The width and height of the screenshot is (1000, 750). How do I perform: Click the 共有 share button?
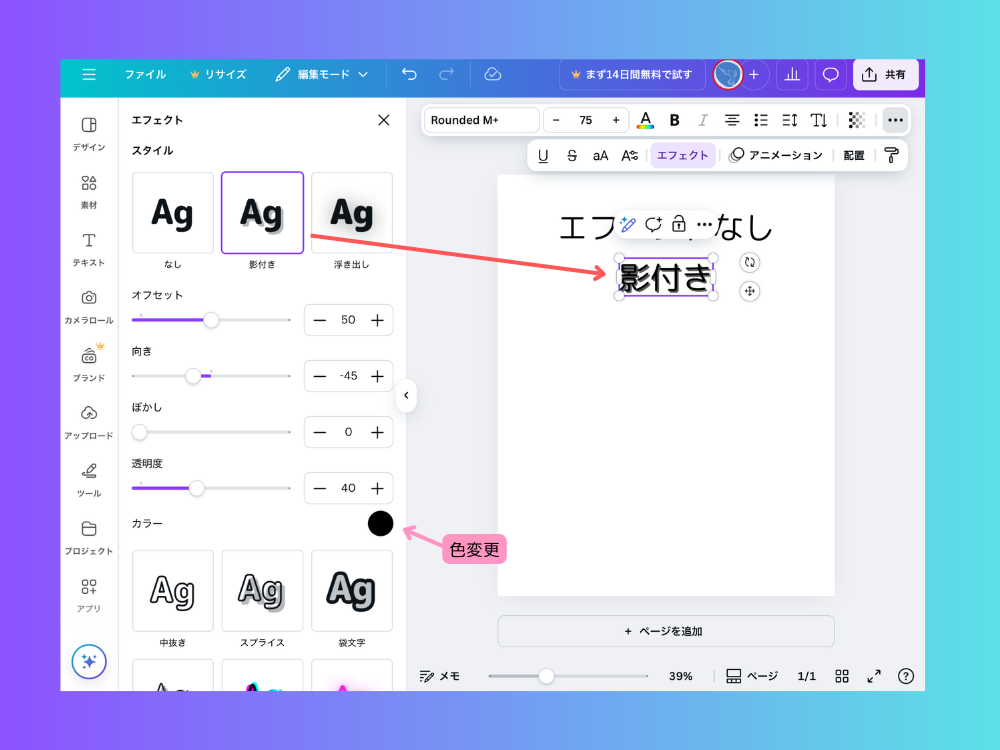885,74
